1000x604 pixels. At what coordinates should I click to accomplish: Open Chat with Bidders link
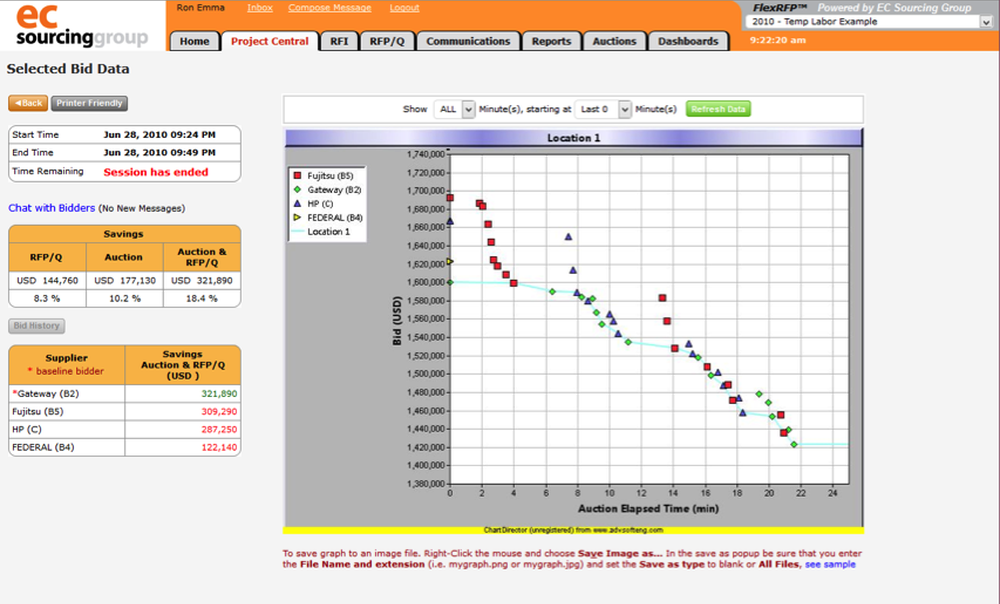[x=52, y=208]
